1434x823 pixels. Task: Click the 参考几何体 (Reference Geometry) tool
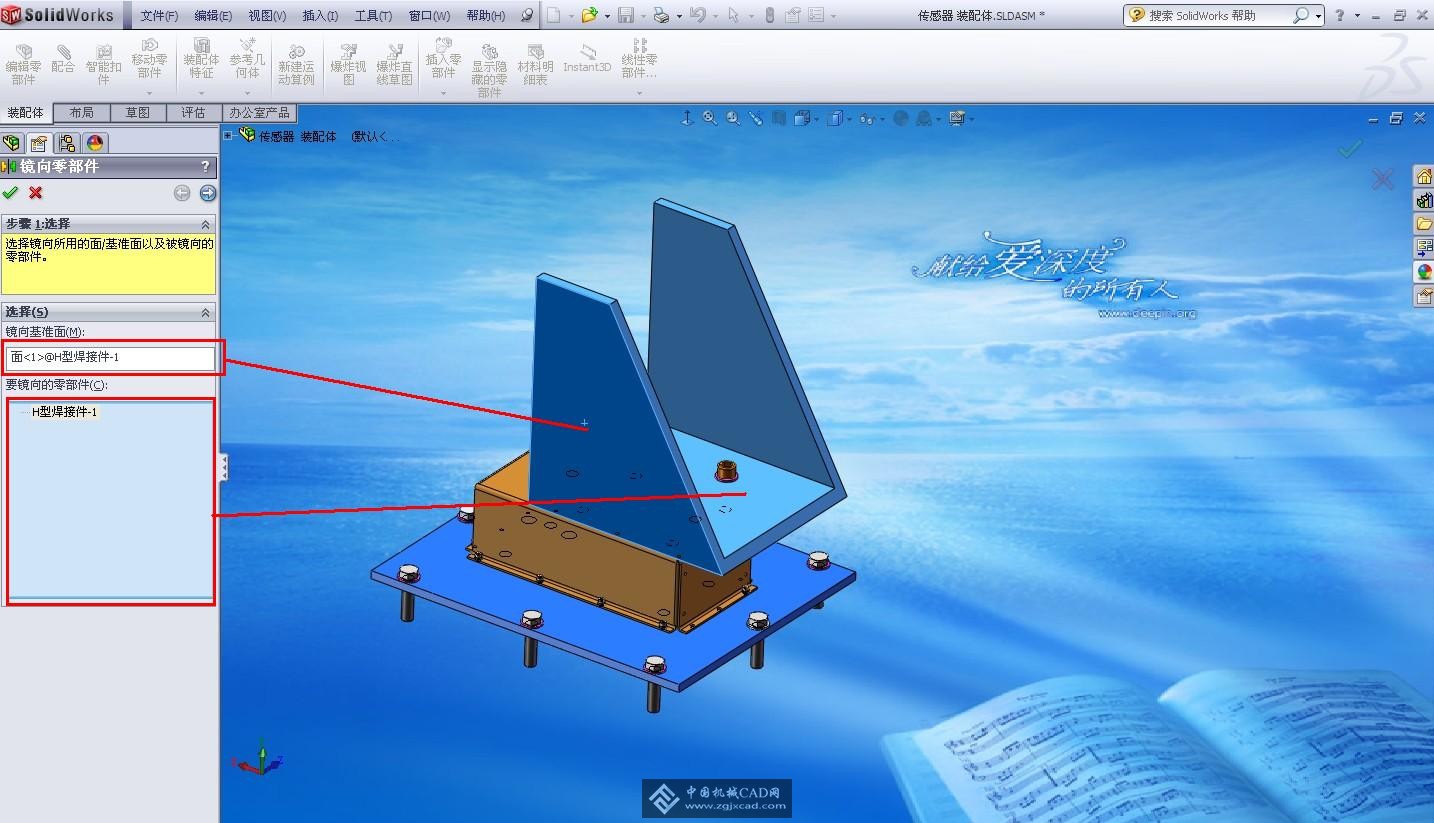[x=247, y=60]
